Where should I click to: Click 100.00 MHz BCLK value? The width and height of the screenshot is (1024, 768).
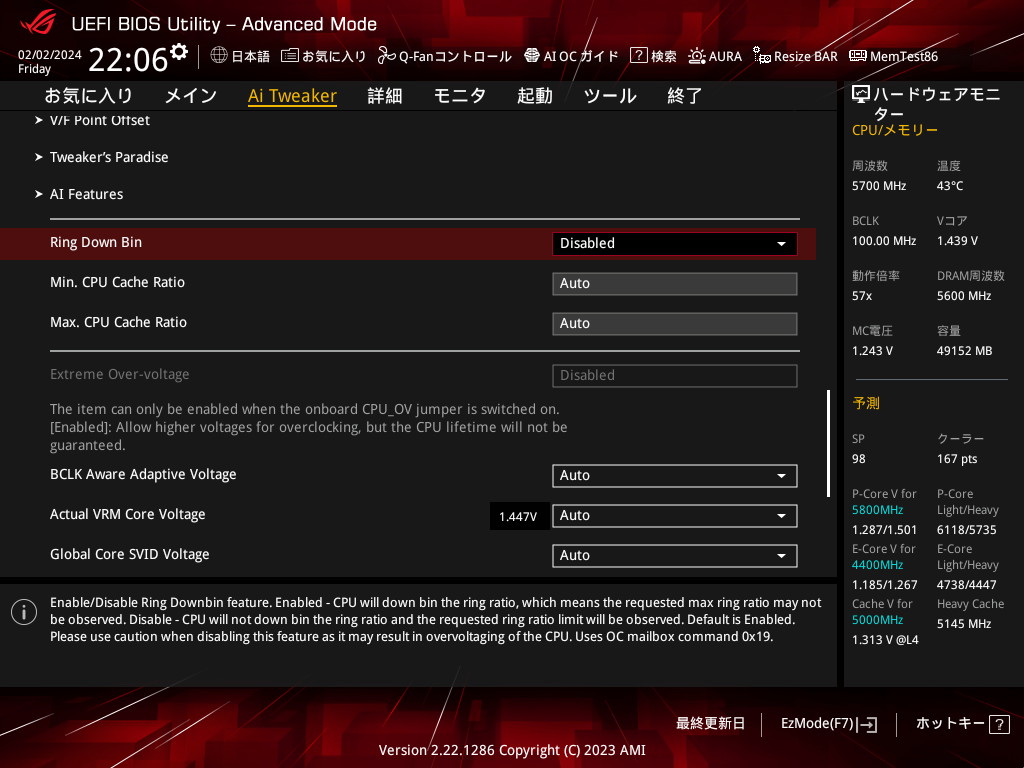pos(884,241)
